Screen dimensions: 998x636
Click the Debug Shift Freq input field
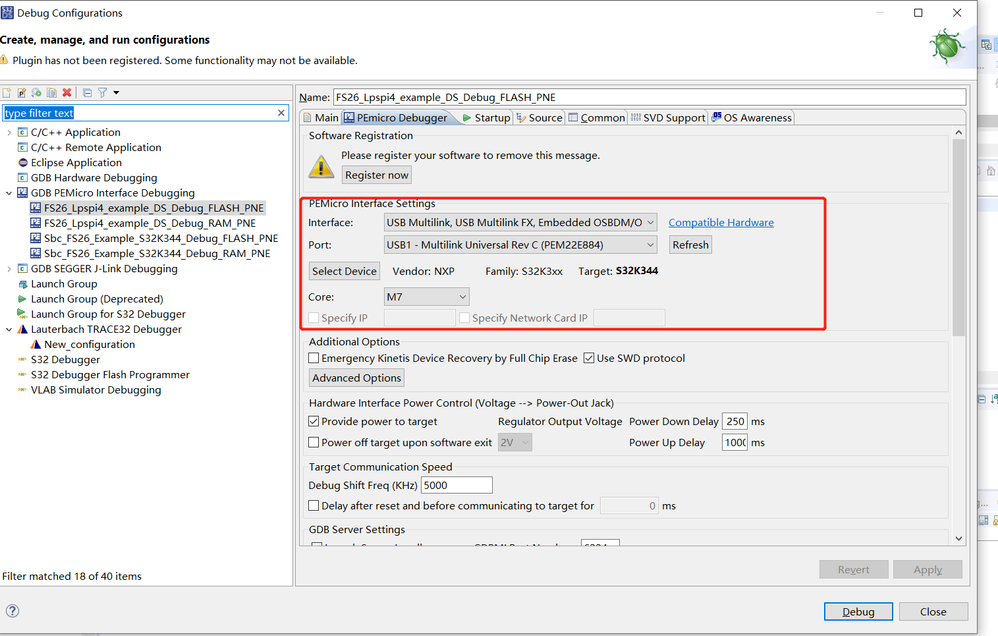click(456, 485)
